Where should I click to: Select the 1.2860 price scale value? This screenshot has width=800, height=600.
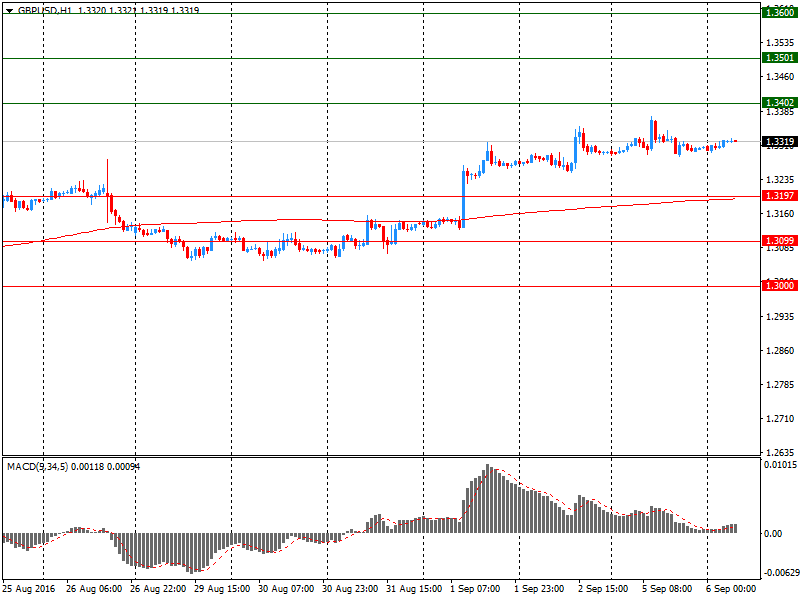tap(780, 351)
